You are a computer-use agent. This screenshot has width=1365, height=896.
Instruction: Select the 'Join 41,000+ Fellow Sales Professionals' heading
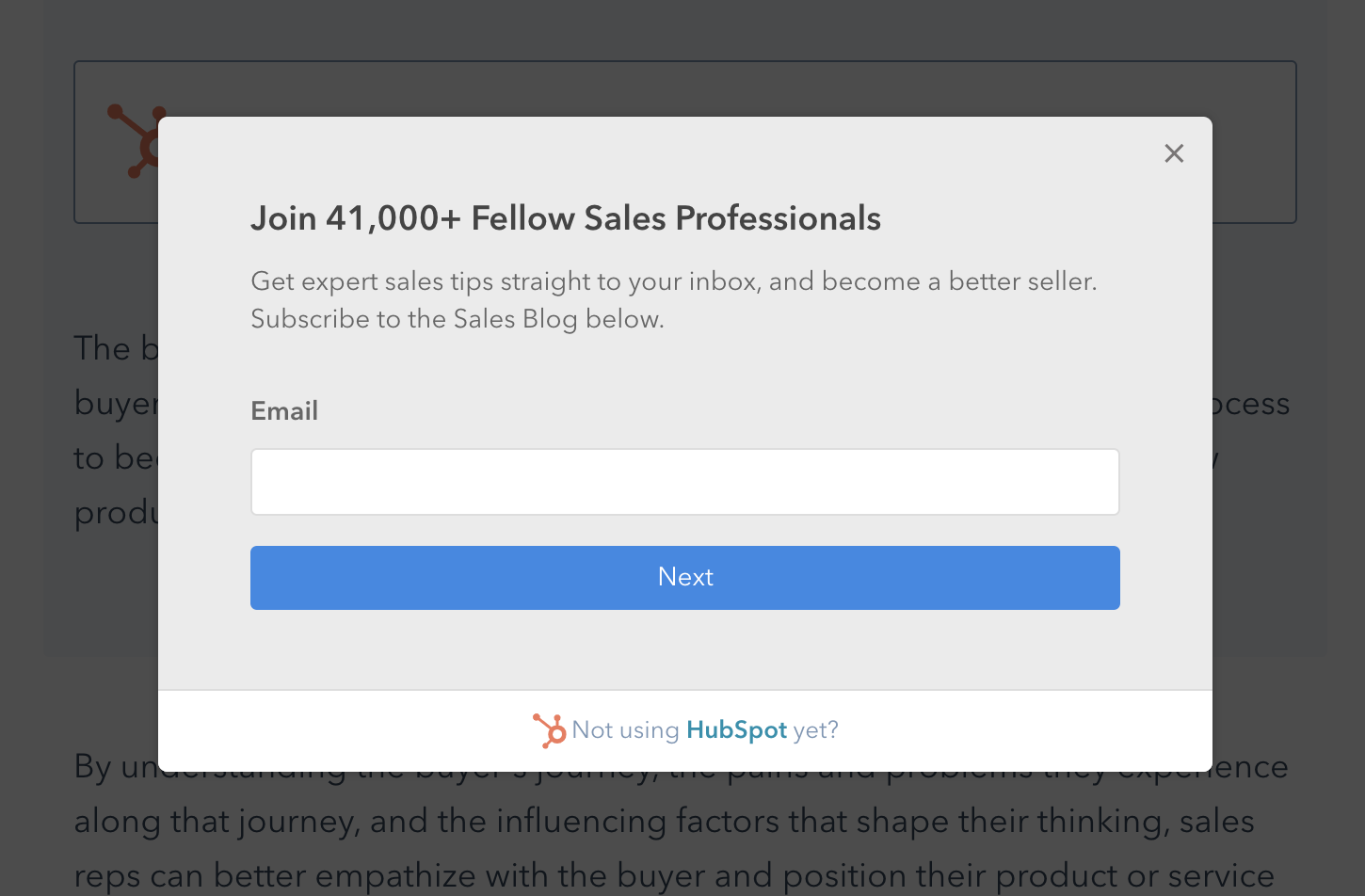point(566,217)
